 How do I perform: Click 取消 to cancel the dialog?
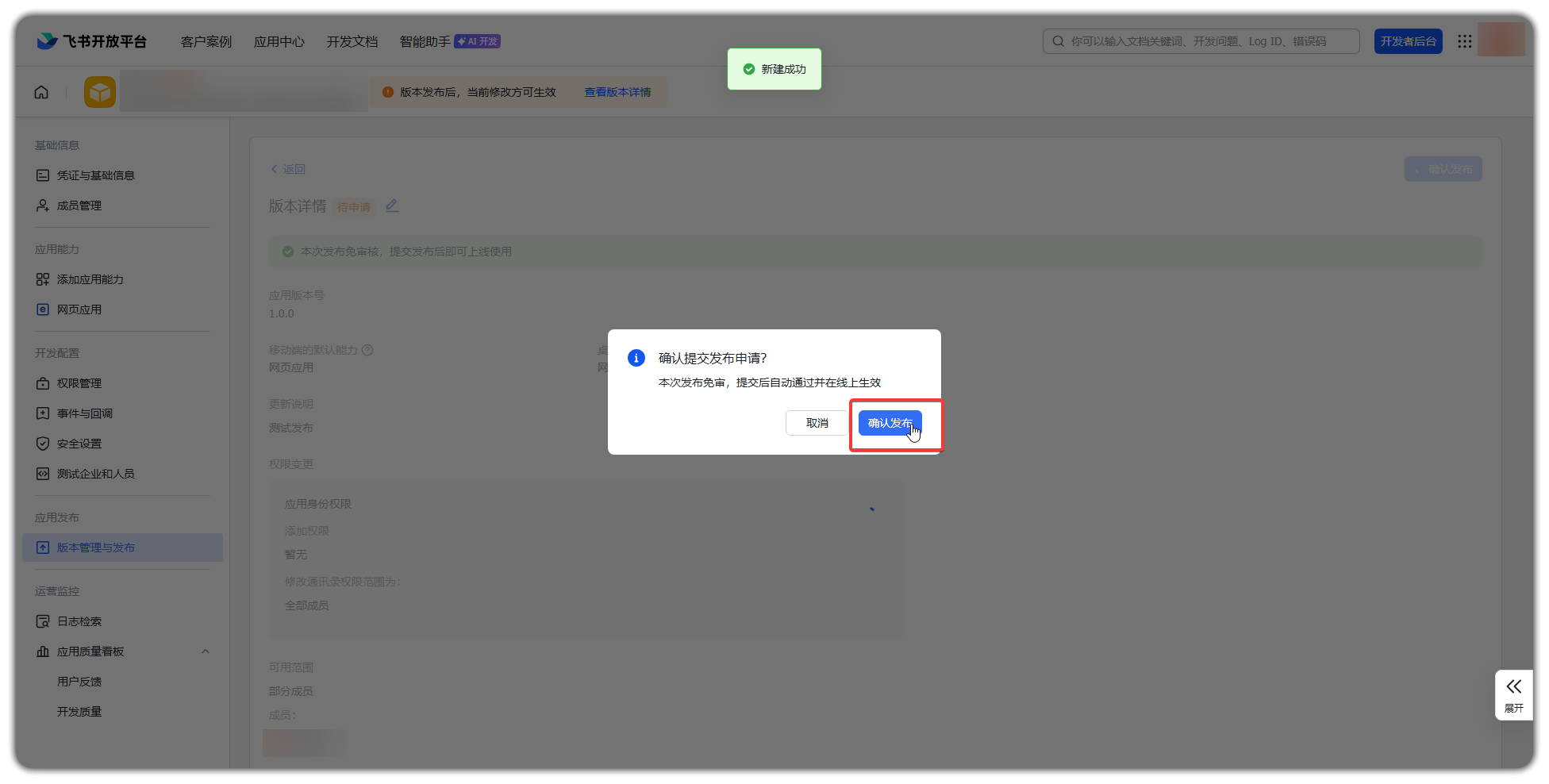click(x=817, y=423)
